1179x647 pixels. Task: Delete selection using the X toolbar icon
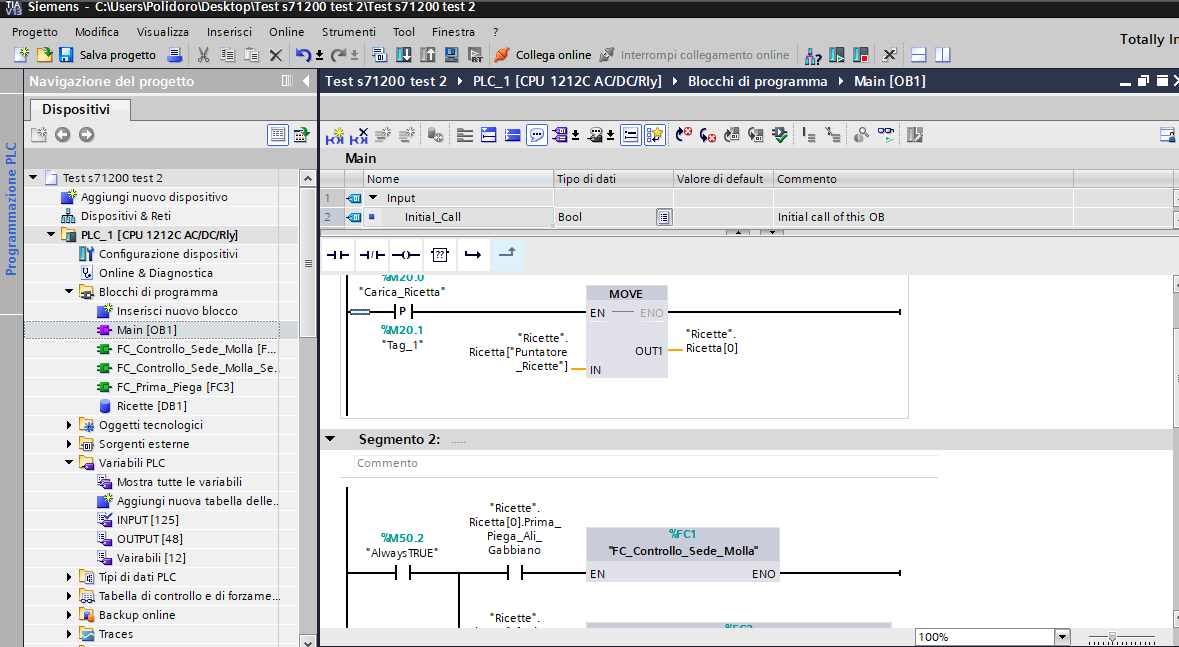click(275, 54)
